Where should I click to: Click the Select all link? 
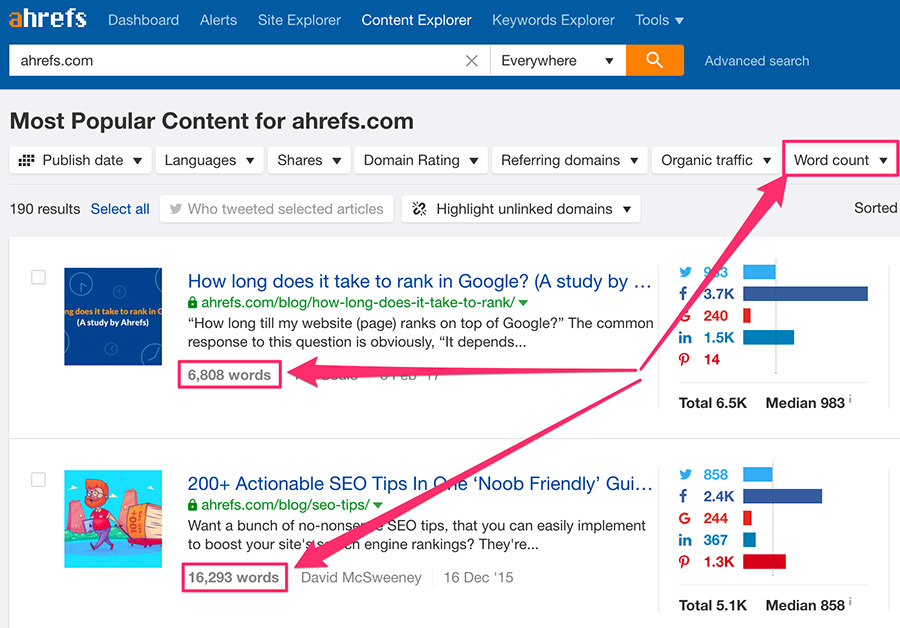click(x=120, y=209)
